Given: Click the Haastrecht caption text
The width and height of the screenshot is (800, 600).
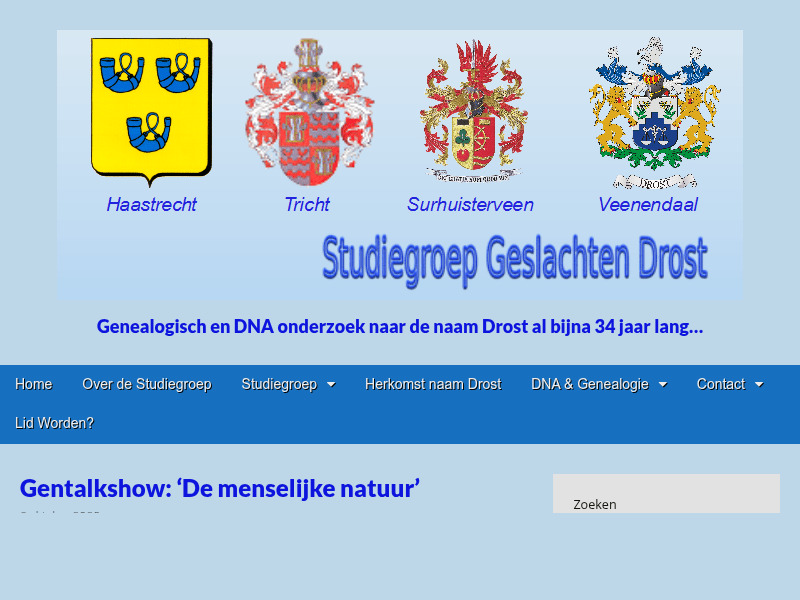Looking at the screenshot, I should pos(151,205).
